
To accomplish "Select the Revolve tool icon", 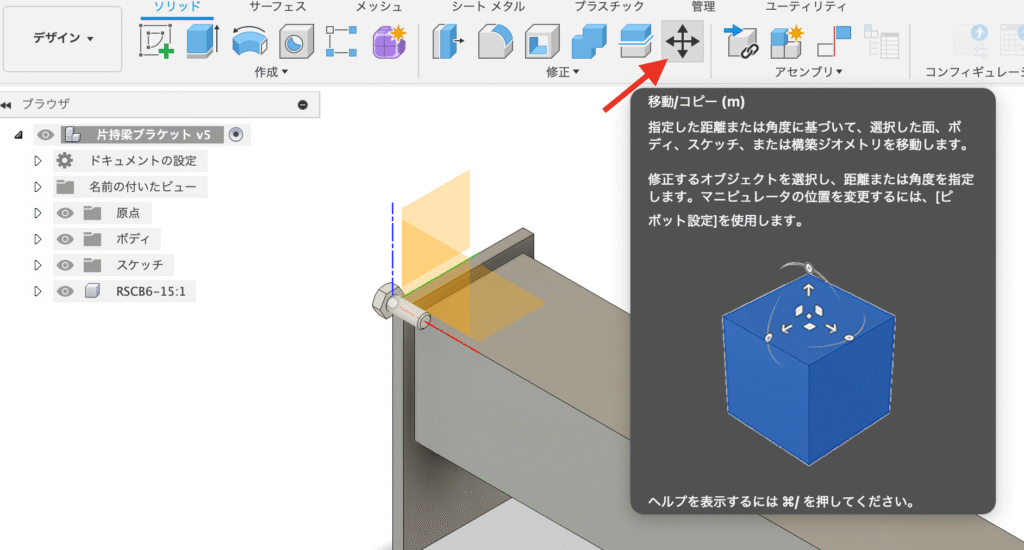I will 249,41.
